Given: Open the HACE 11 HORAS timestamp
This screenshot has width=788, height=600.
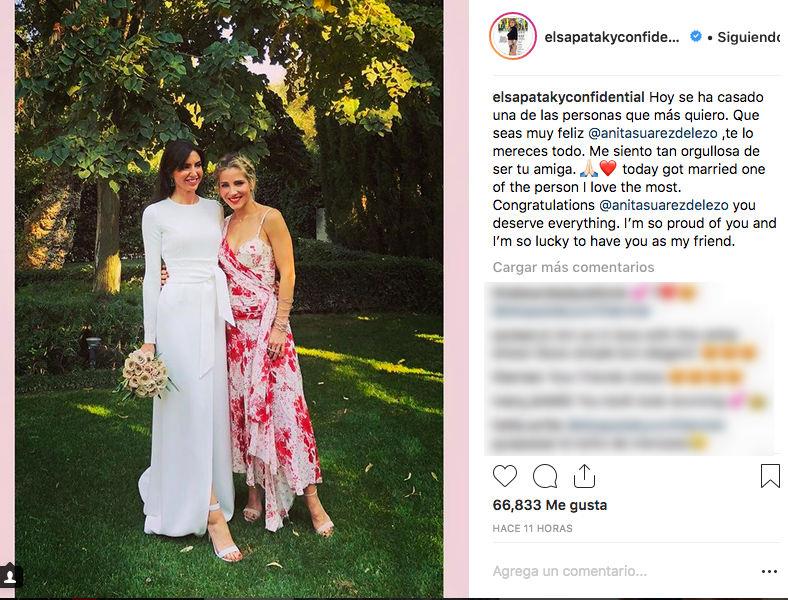Looking at the screenshot, I should [x=533, y=529].
